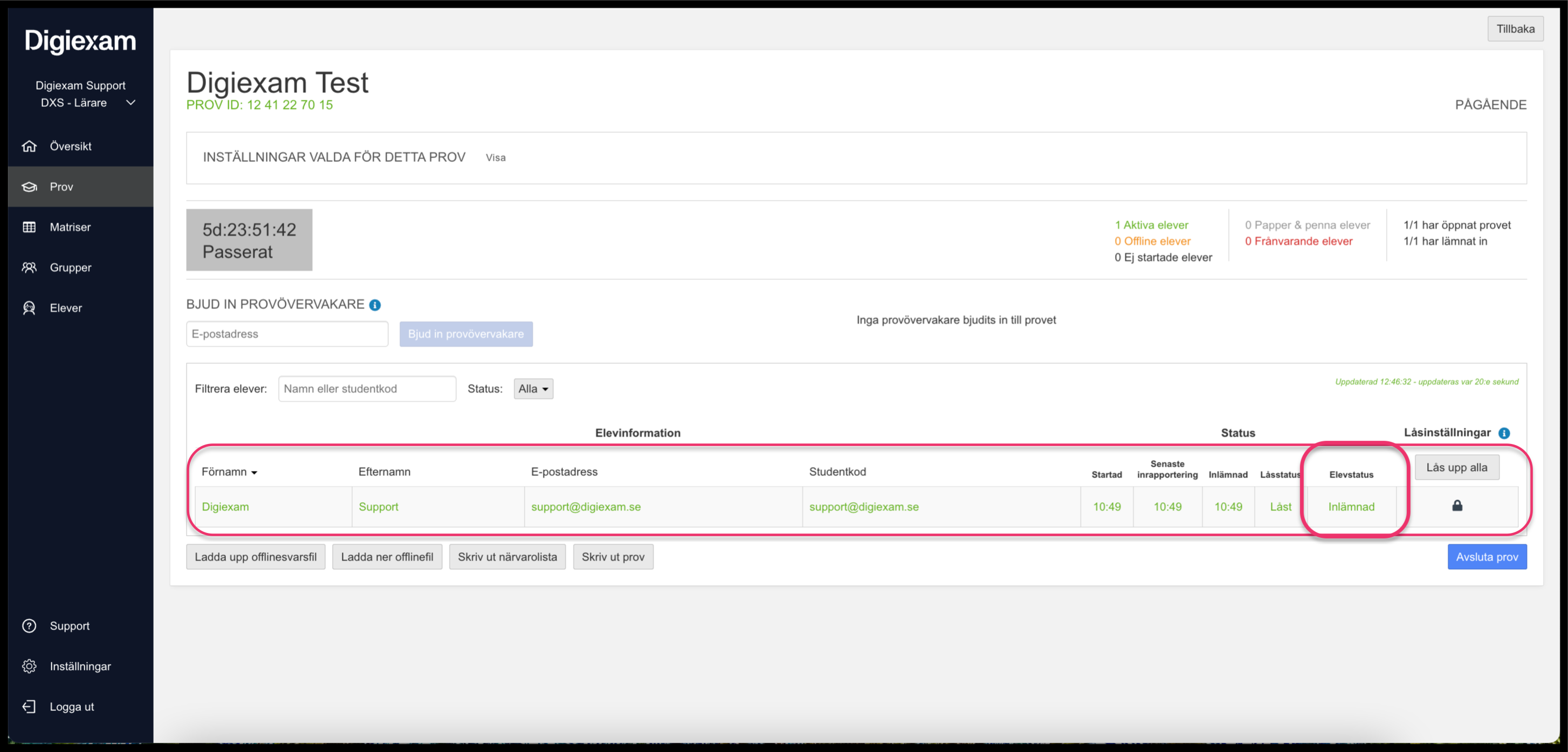Click the Grupper people icon

[x=29, y=268]
